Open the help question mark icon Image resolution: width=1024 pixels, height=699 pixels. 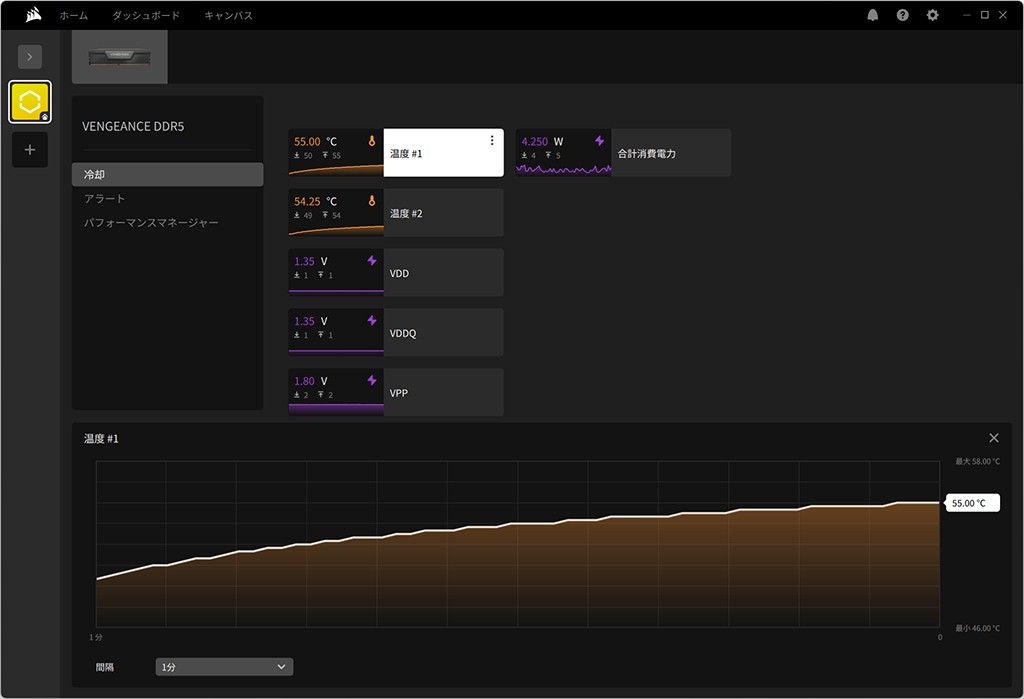(903, 15)
